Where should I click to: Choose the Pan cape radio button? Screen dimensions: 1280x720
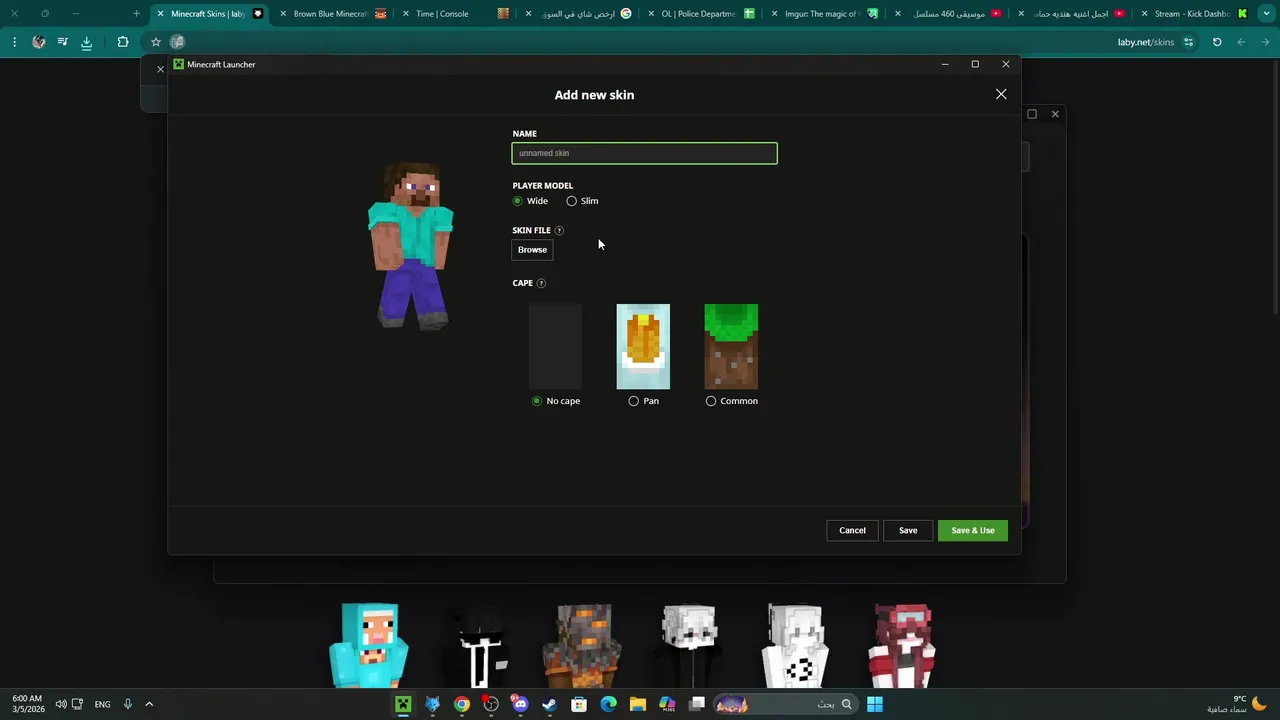tap(634, 401)
